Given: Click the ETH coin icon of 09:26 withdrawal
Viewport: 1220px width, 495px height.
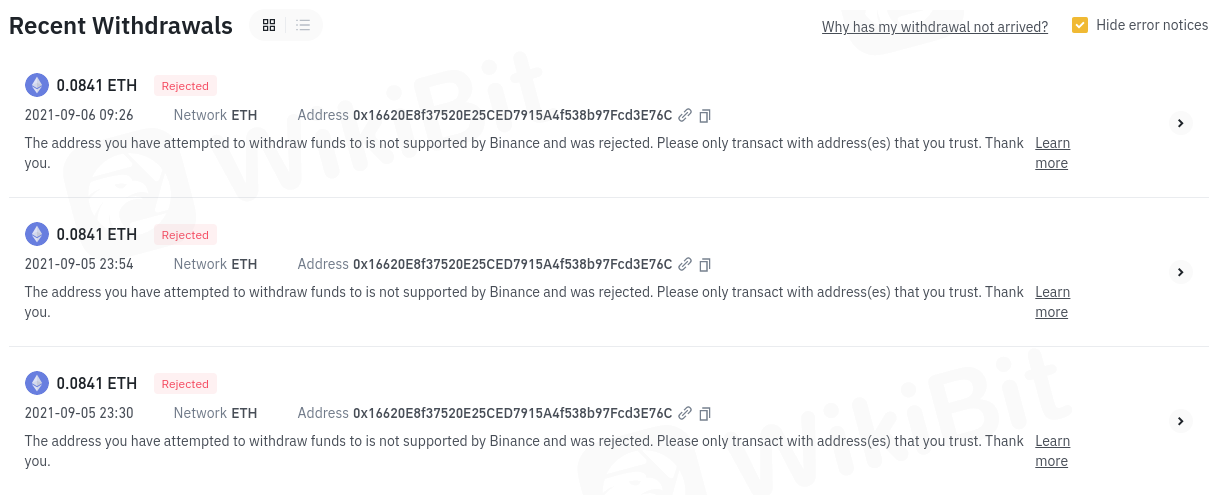Looking at the screenshot, I should coord(37,85).
